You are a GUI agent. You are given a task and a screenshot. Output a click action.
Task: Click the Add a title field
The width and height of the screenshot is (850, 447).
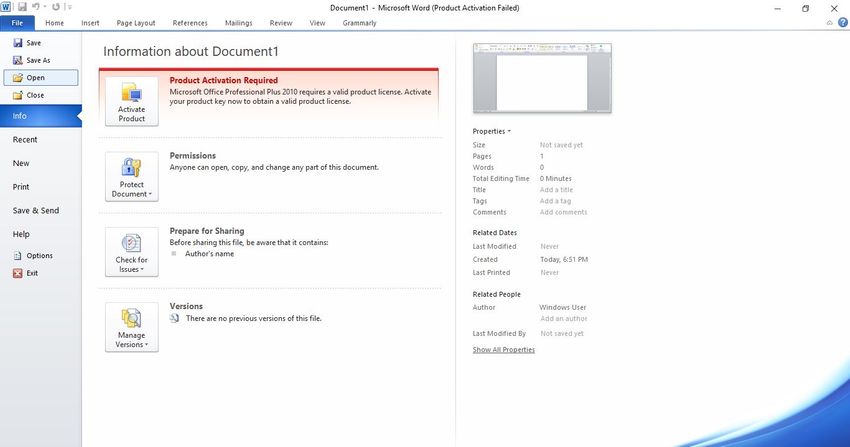pyautogui.click(x=556, y=190)
